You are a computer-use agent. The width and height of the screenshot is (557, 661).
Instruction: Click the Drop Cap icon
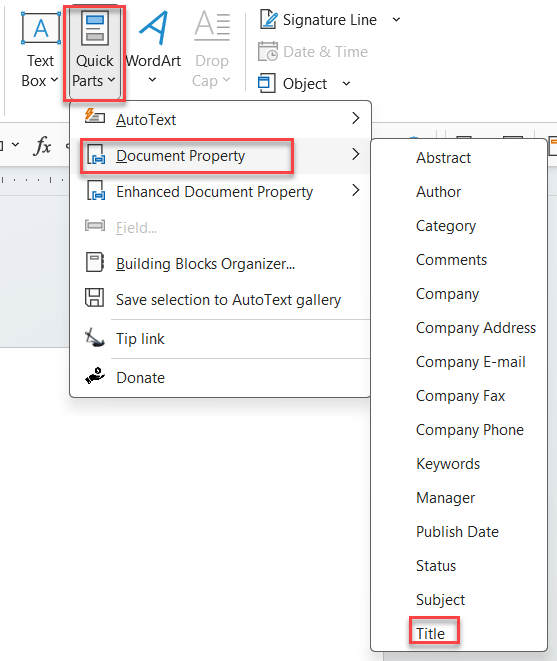tap(212, 27)
